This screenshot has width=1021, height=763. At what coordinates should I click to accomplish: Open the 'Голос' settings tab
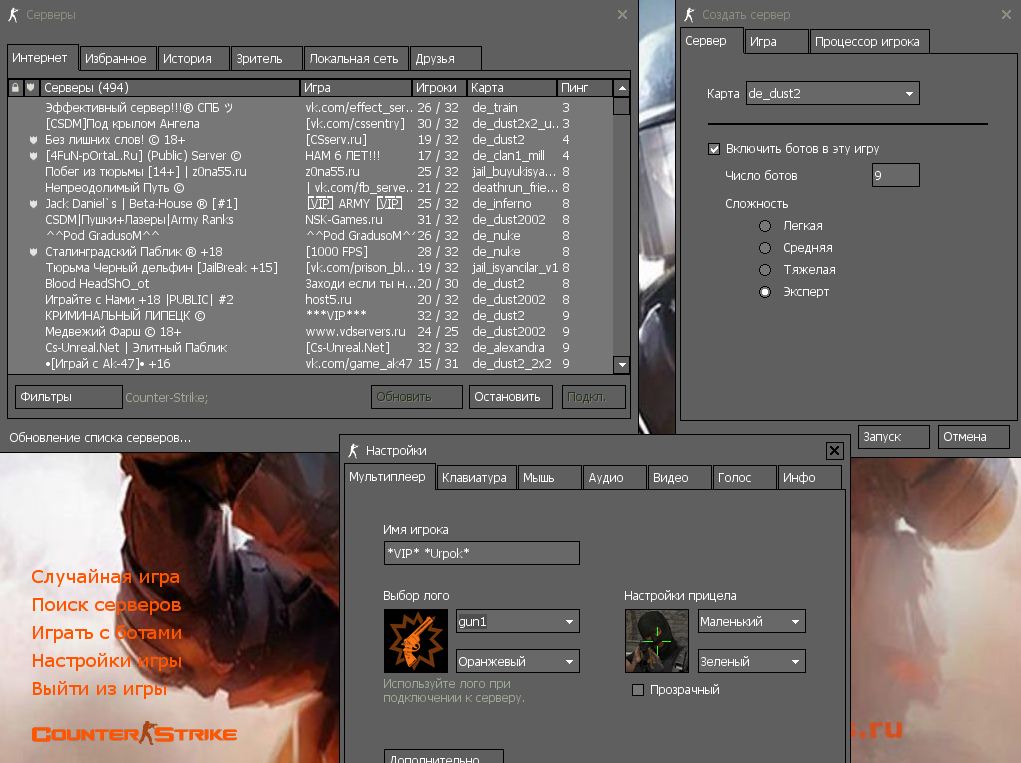coord(744,477)
